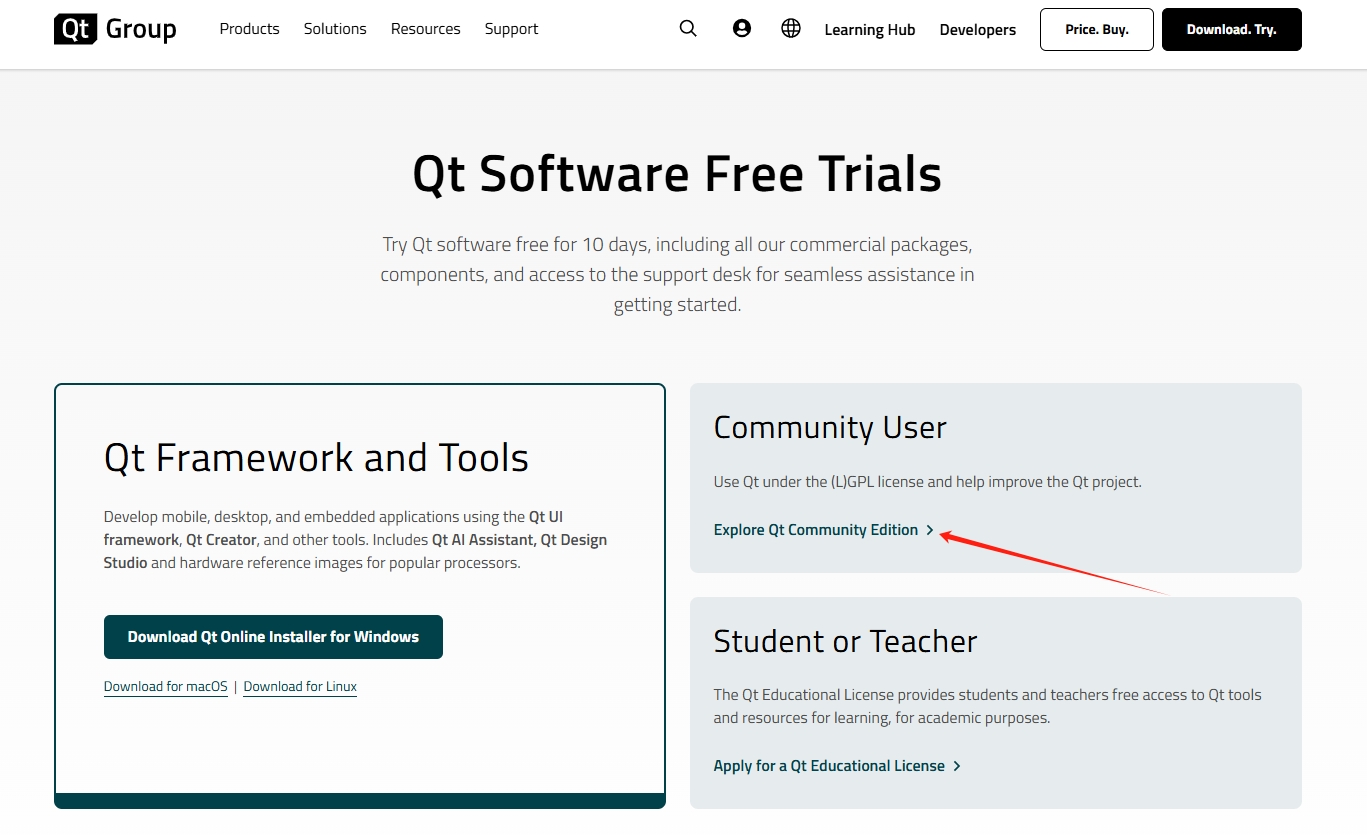Follow the Download for macOS link
The height and width of the screenshot is (835, 1367).
click(x=166, y=687)
